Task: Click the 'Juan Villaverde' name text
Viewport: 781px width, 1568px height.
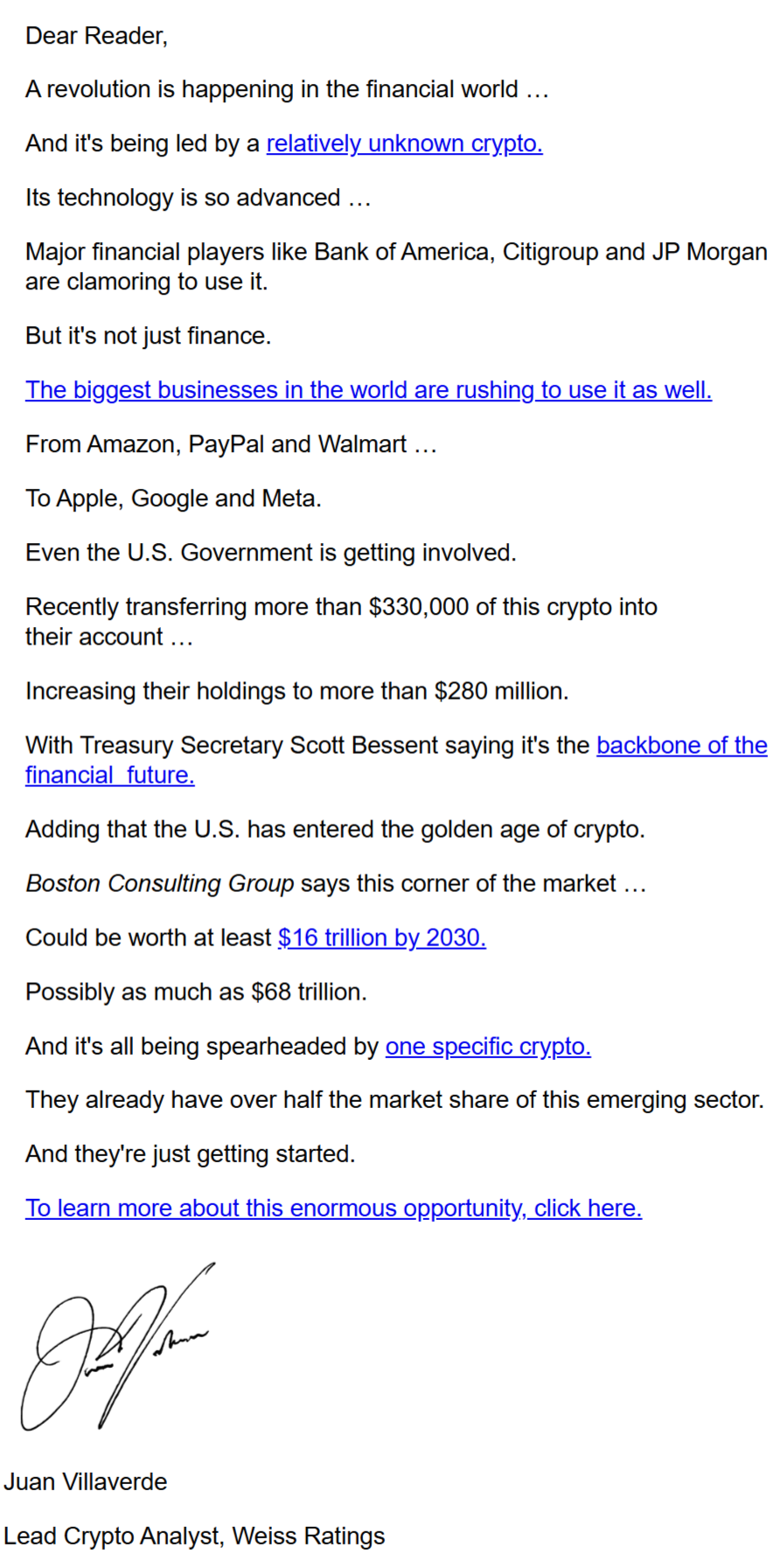Action: point(85,1481)
